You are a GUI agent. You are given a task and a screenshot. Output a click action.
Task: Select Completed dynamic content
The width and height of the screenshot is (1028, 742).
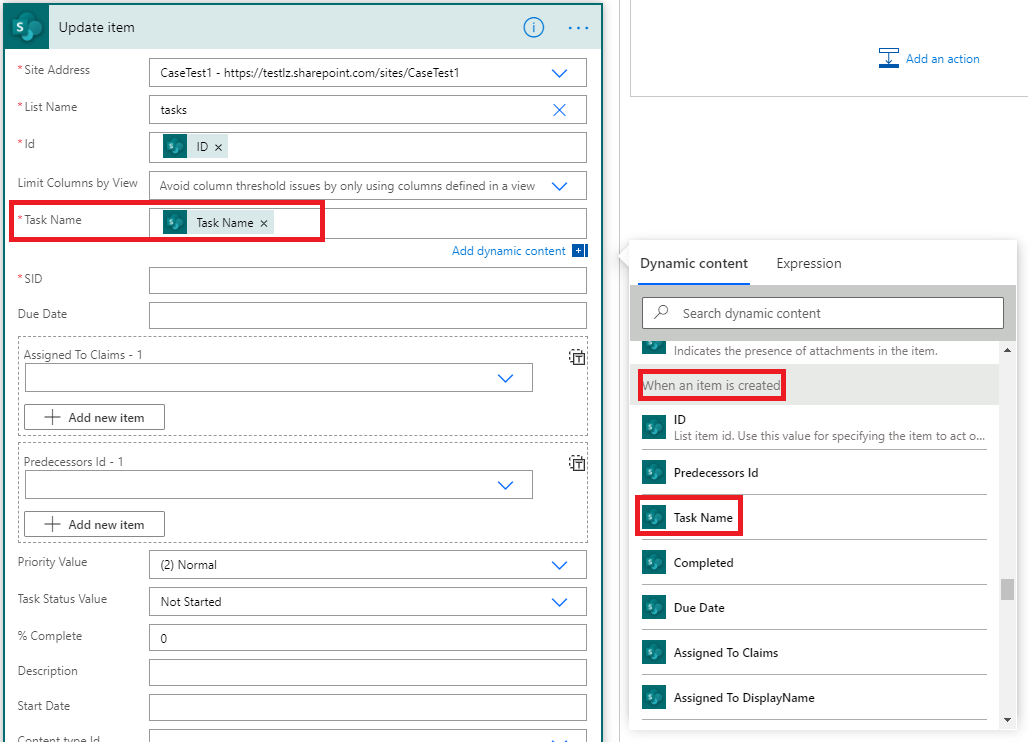[814, 562]
